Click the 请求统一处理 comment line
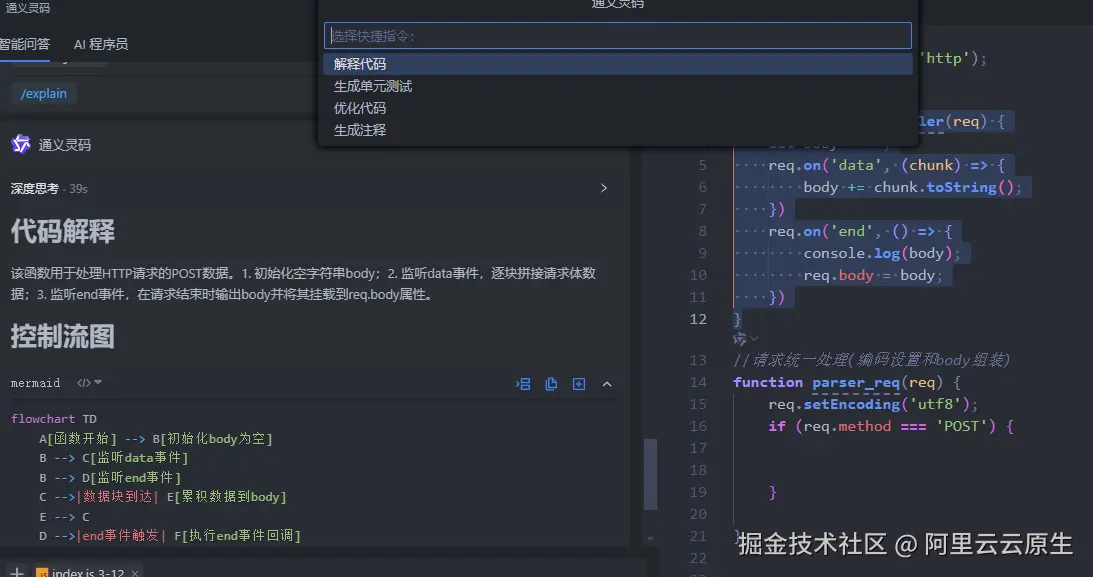 [871, 360]
